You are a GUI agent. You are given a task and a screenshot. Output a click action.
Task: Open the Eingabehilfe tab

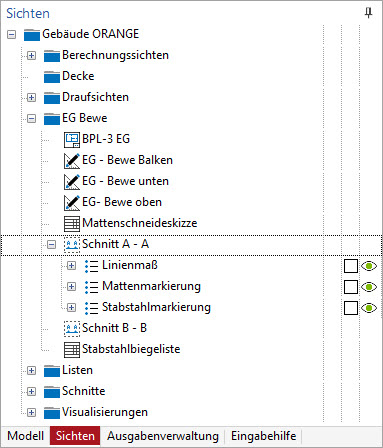click(x=263, y=436)
